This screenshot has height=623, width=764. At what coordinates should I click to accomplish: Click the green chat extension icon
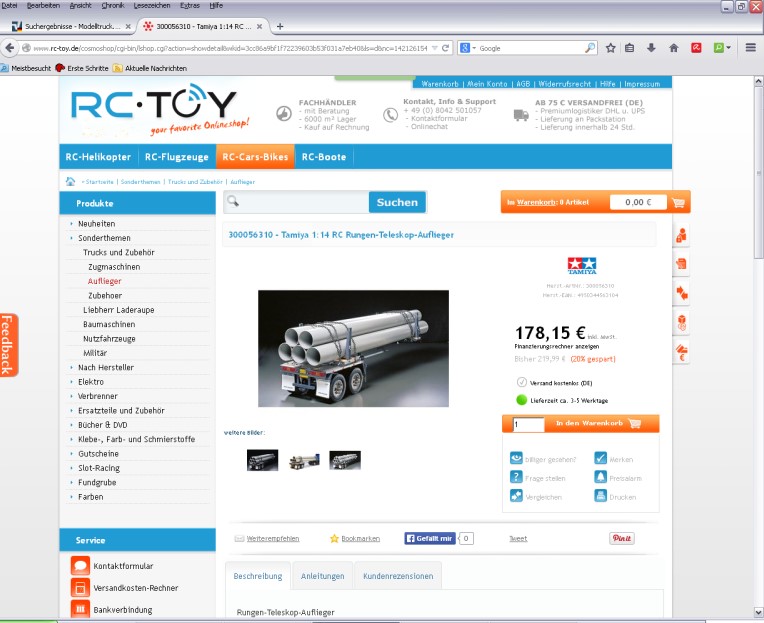(x=719, y=48)
